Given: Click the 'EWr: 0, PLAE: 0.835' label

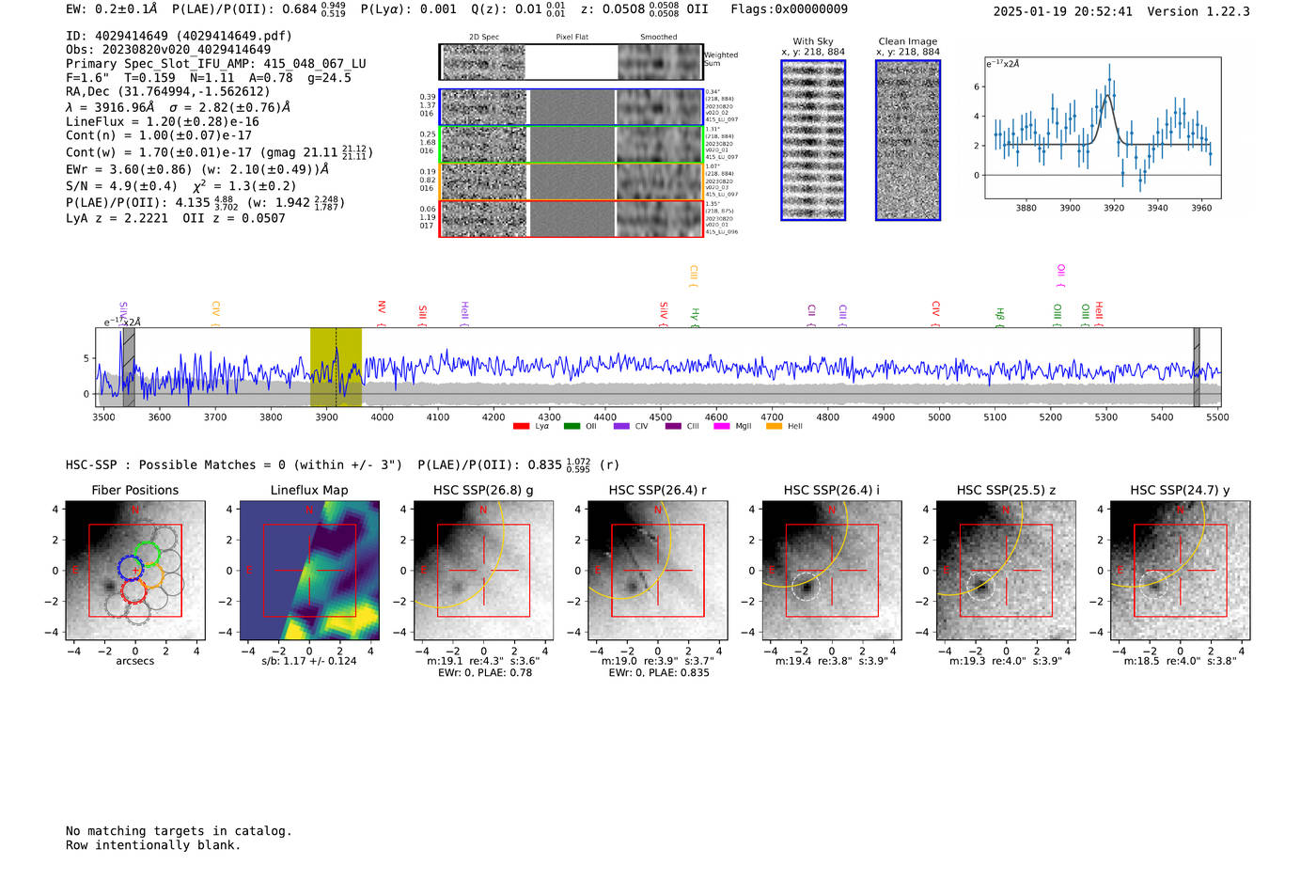Looking at the screenshot, I should (659, 673).
